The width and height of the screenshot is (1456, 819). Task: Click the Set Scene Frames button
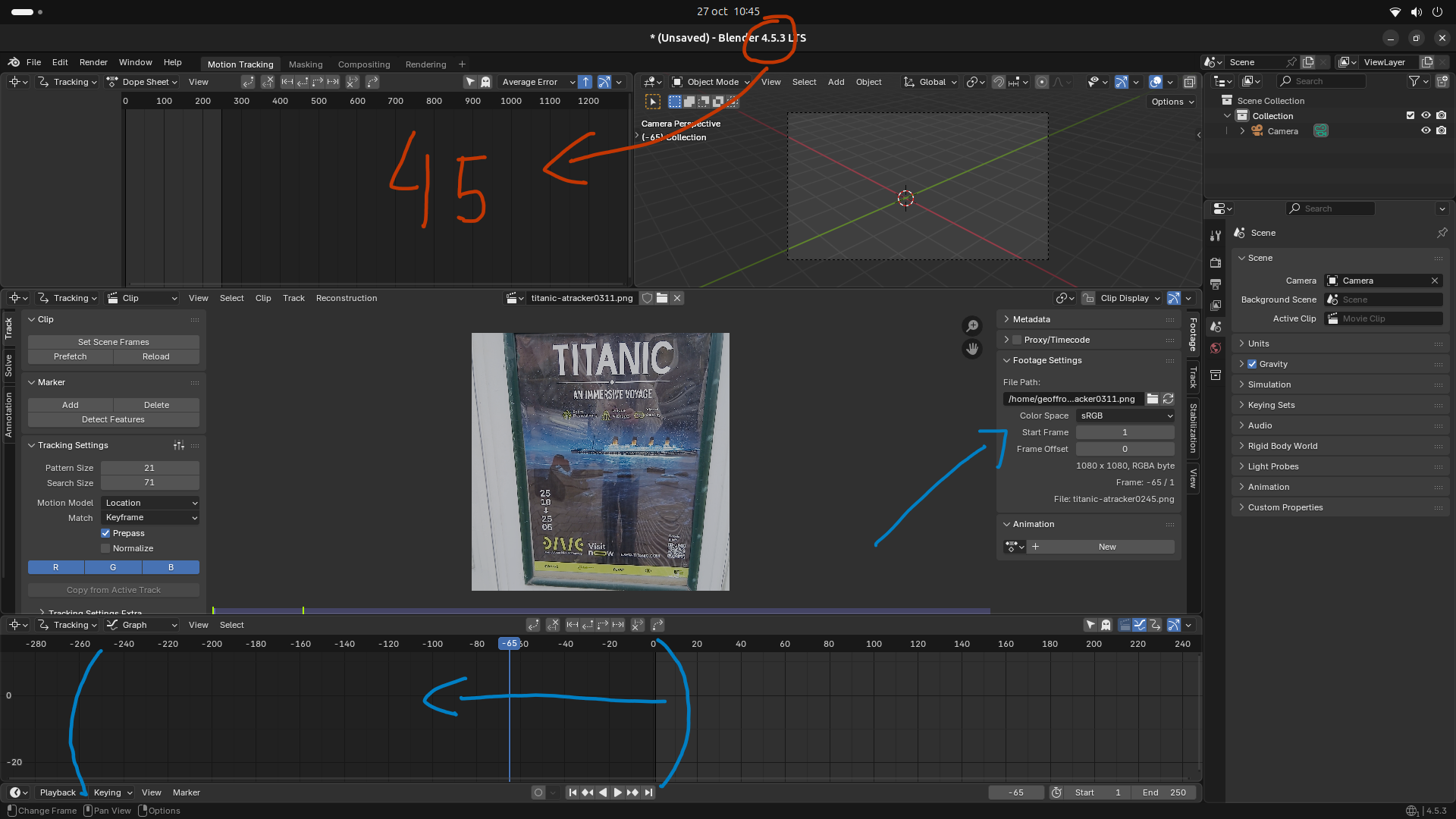(114, 342)
